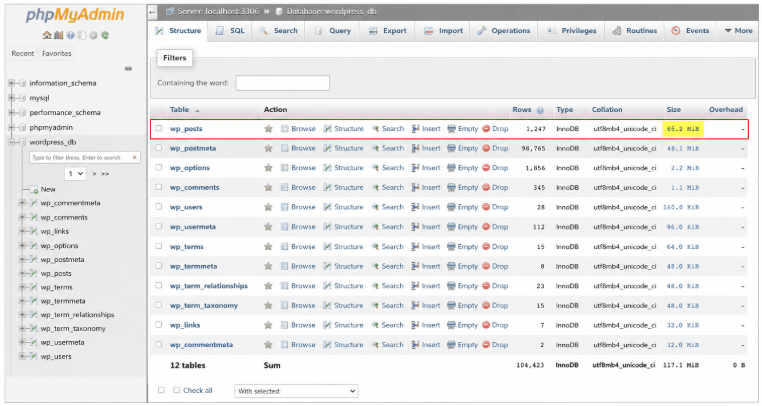The height and width of the screenshot is (406, 762).
Task: Click the log out door icon
Action: 58,35
